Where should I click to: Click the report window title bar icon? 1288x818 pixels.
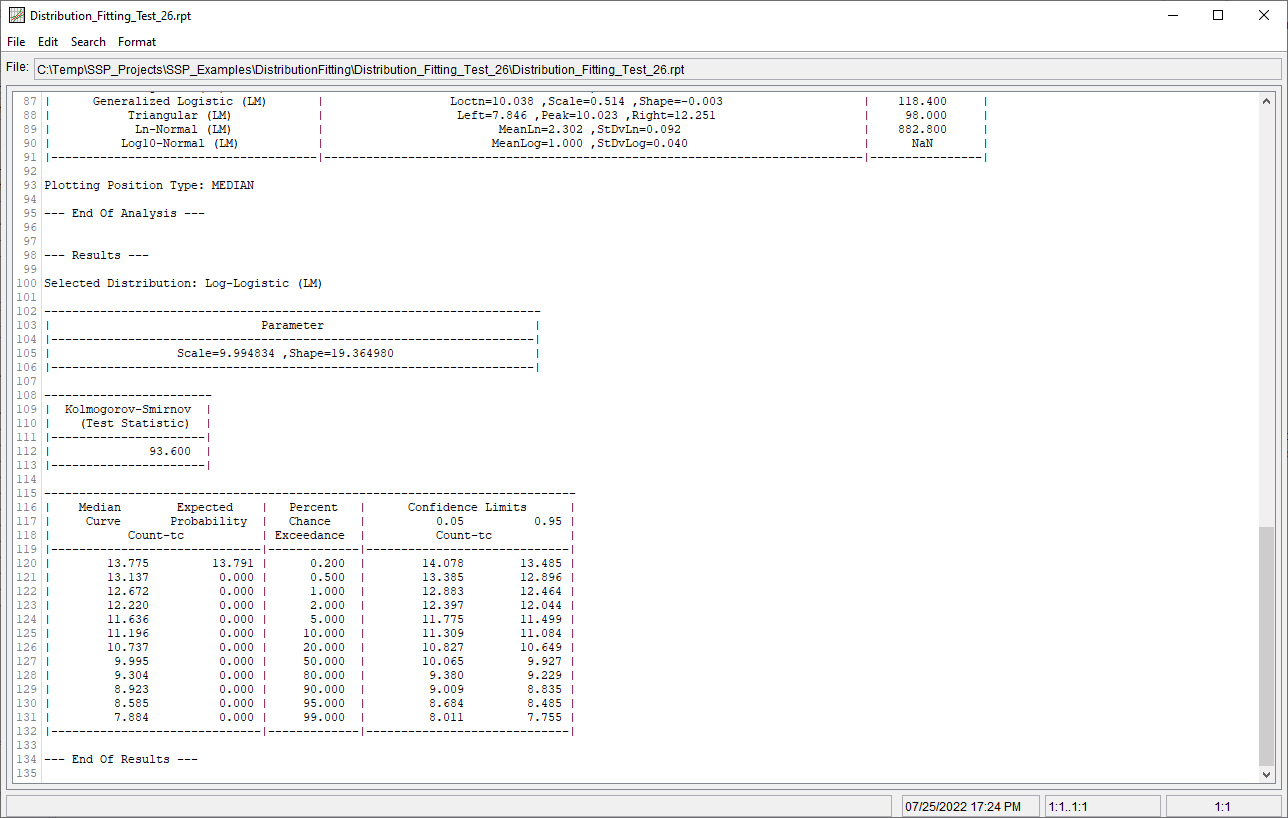click(x=16, y=16)
